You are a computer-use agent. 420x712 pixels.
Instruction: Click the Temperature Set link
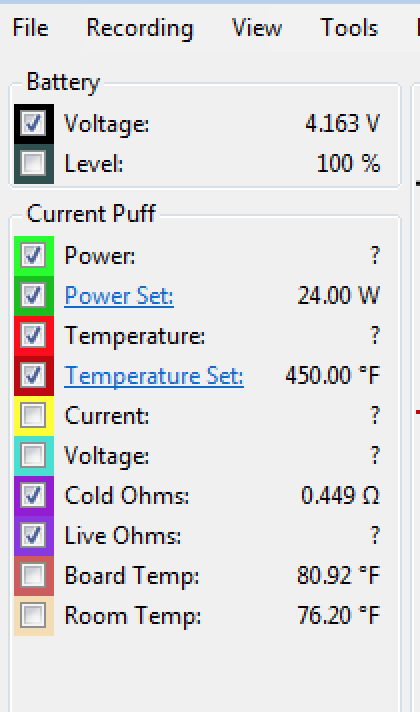(x=154, y=376)
